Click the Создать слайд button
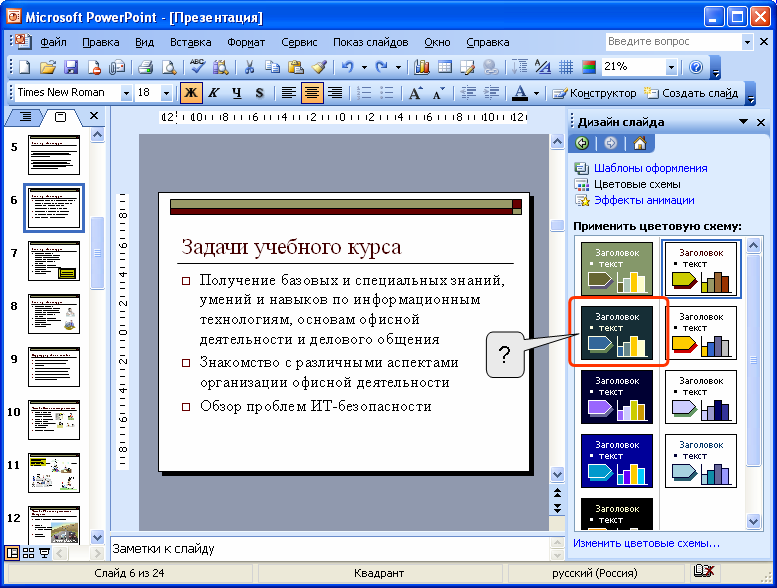The width and height of the screenshot is (777, 588). pos(691,93)
